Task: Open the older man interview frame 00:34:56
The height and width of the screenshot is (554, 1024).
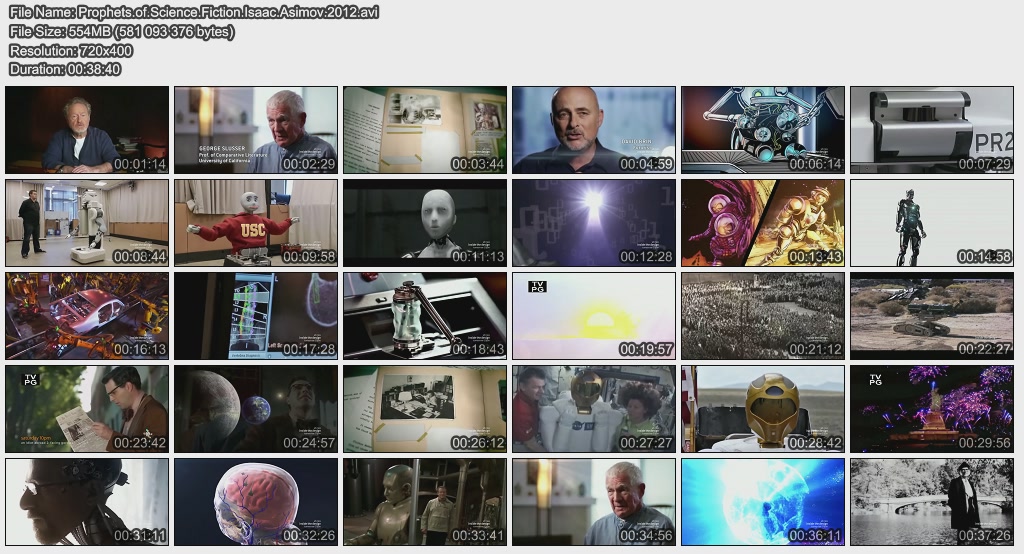Action: coord(594,502)
